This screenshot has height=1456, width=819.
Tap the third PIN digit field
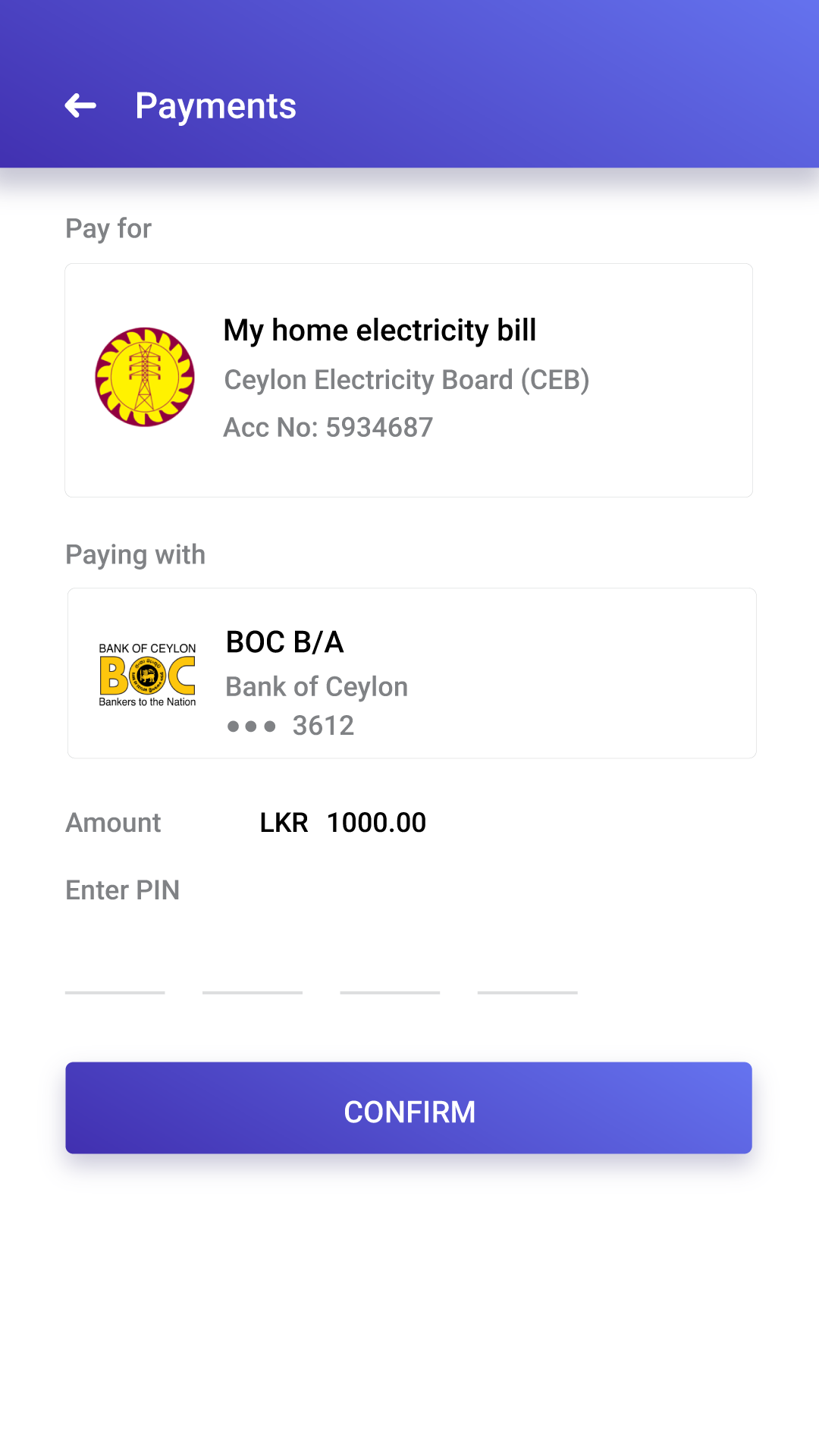click(390, 971)
